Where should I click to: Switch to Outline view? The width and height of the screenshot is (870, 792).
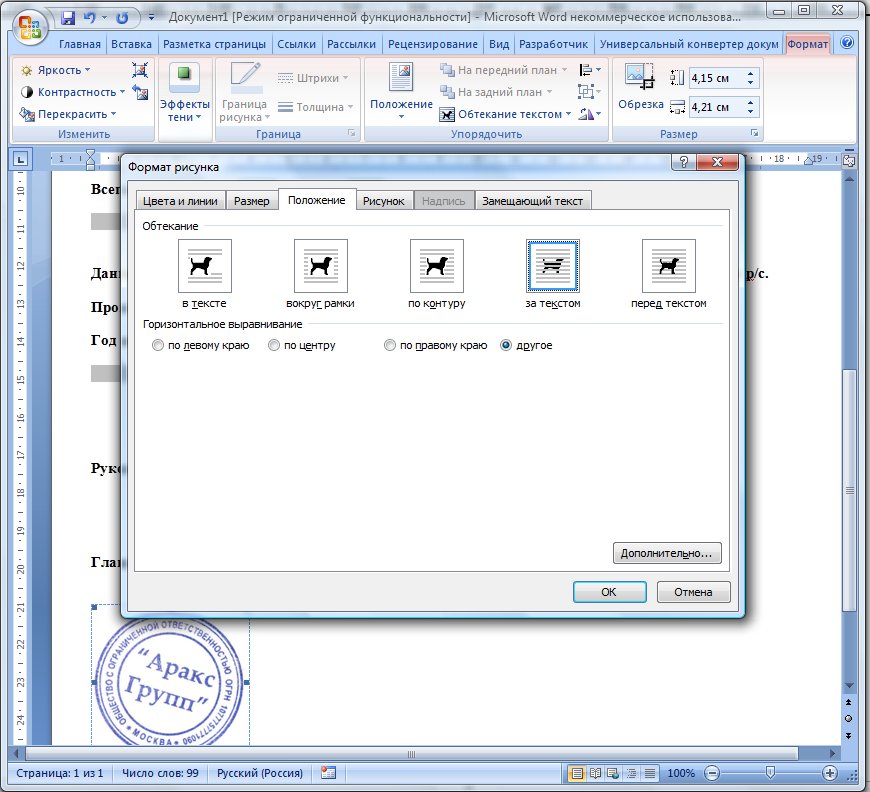point(631,773)
